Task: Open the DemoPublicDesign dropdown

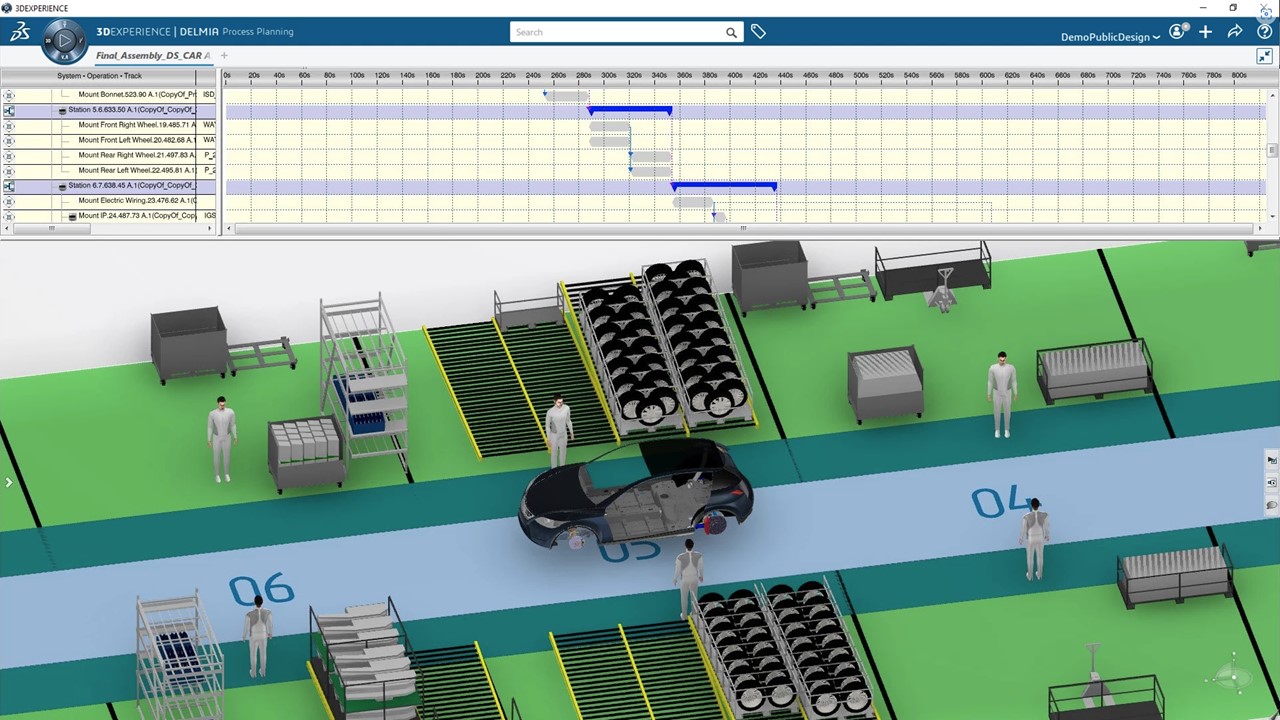Action: (1110, 37)
